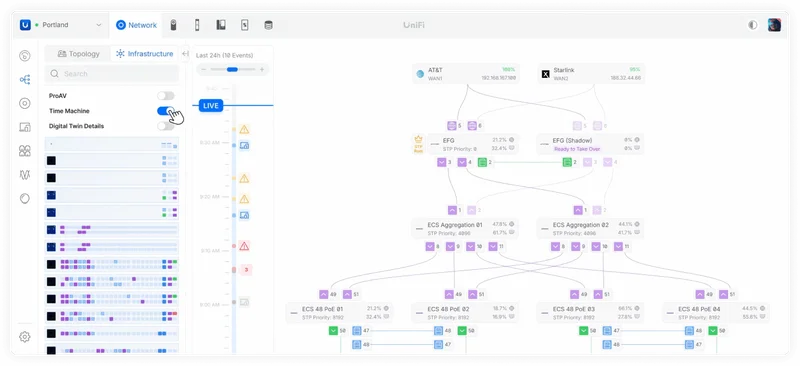This screenshot has width=800, height=366.
Task: Click EFG WAN port 5 icon
Action: (x=452, y=126)
